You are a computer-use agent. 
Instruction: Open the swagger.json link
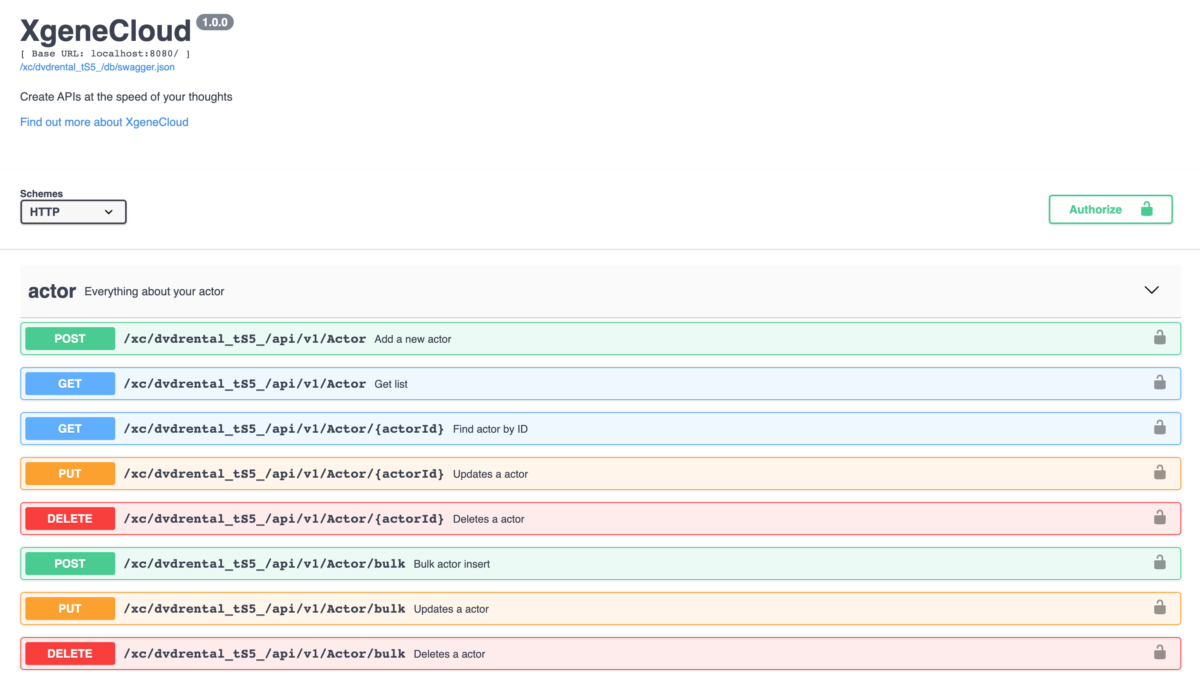pyautogui.click(x=98, y=67)
